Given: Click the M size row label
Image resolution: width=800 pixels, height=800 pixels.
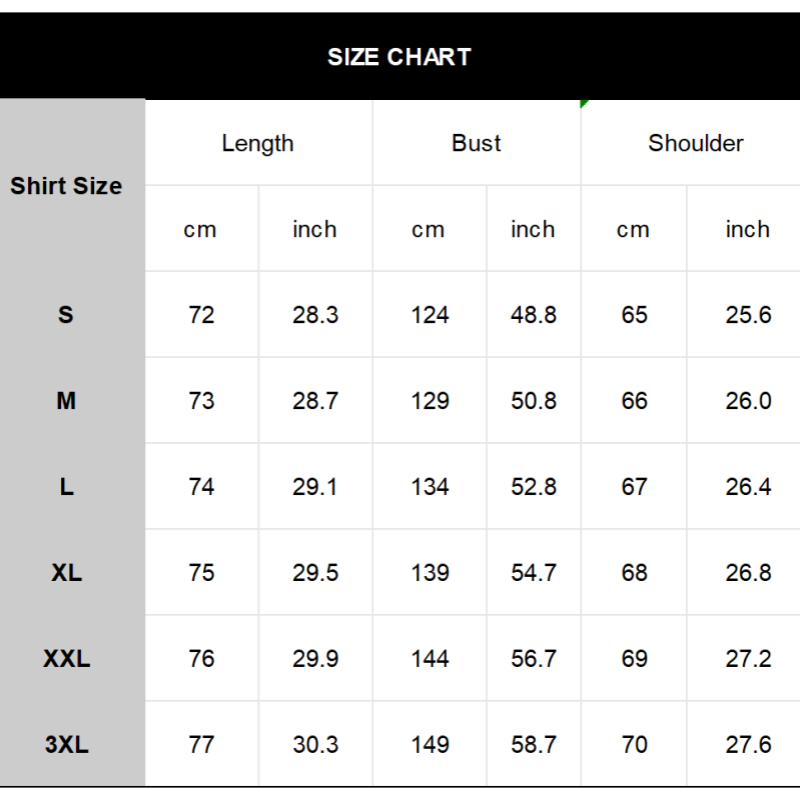Looking at the screenshot, I should (66, 401).
